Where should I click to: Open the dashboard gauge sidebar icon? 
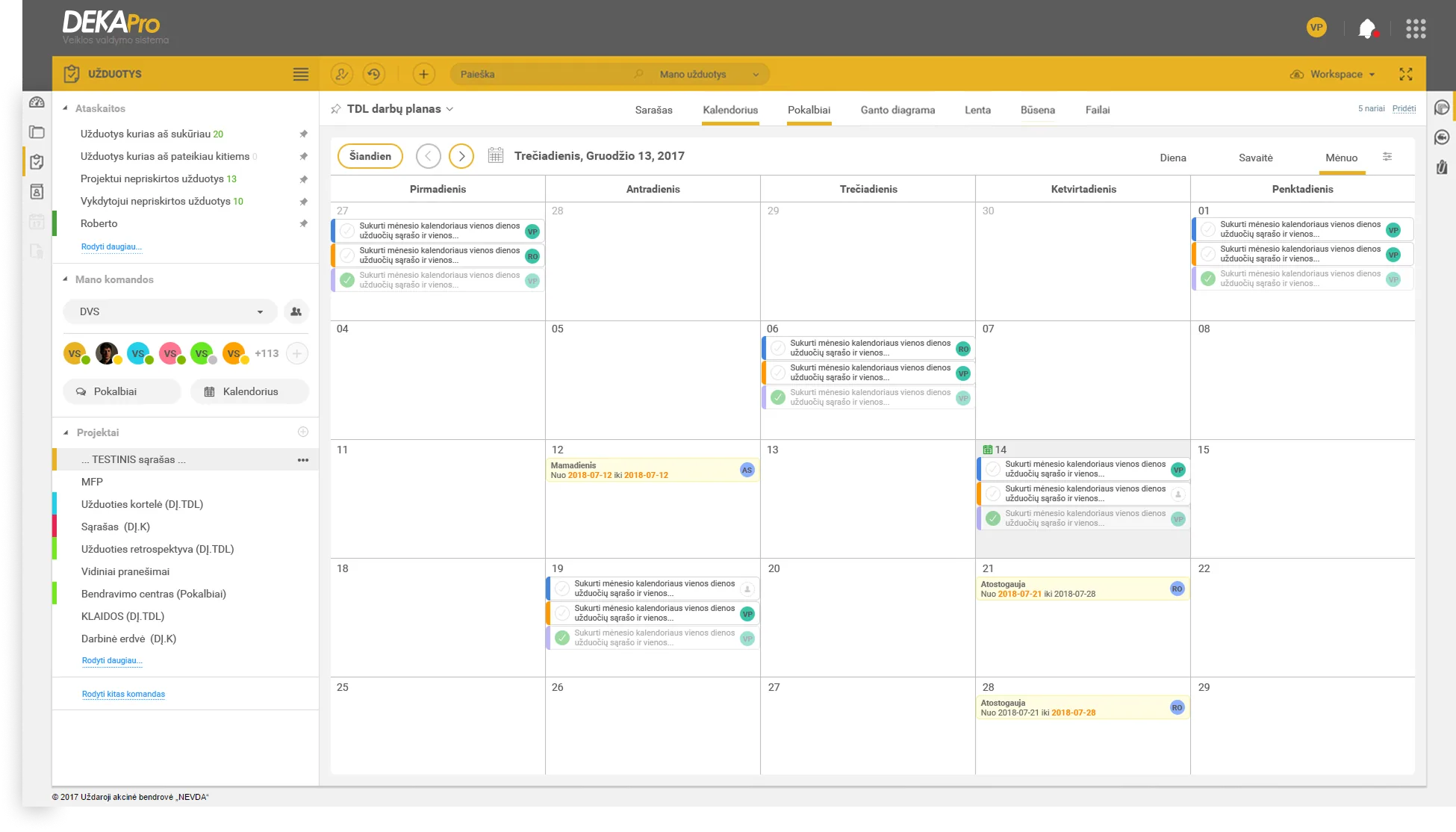(37, 102)
